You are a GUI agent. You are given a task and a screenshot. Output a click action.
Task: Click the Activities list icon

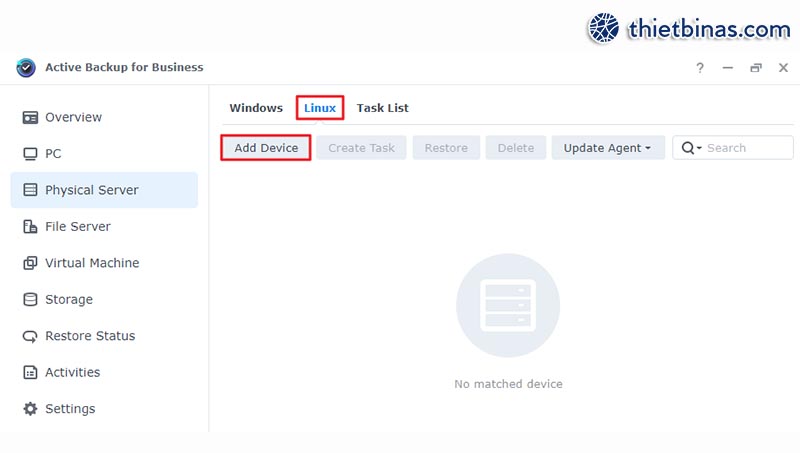30,372
